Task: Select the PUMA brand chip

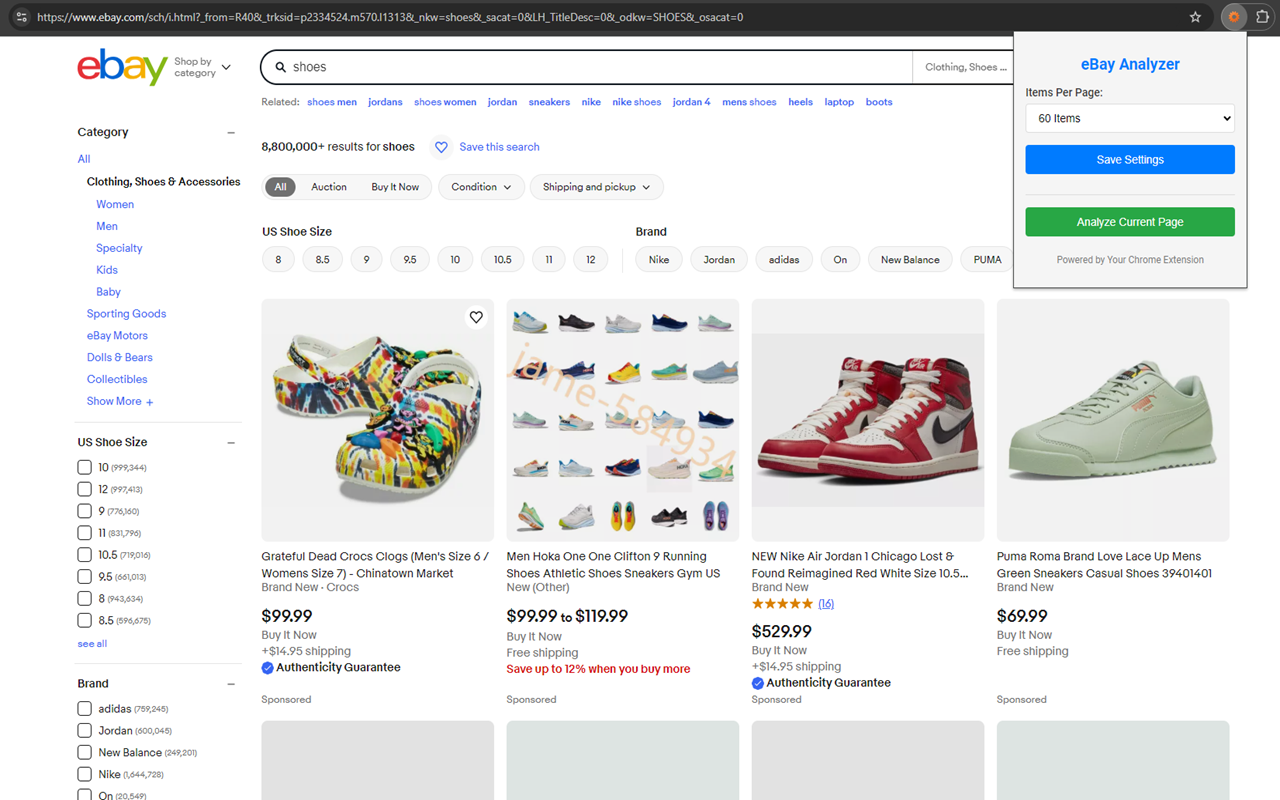Action: pos(987,260)
